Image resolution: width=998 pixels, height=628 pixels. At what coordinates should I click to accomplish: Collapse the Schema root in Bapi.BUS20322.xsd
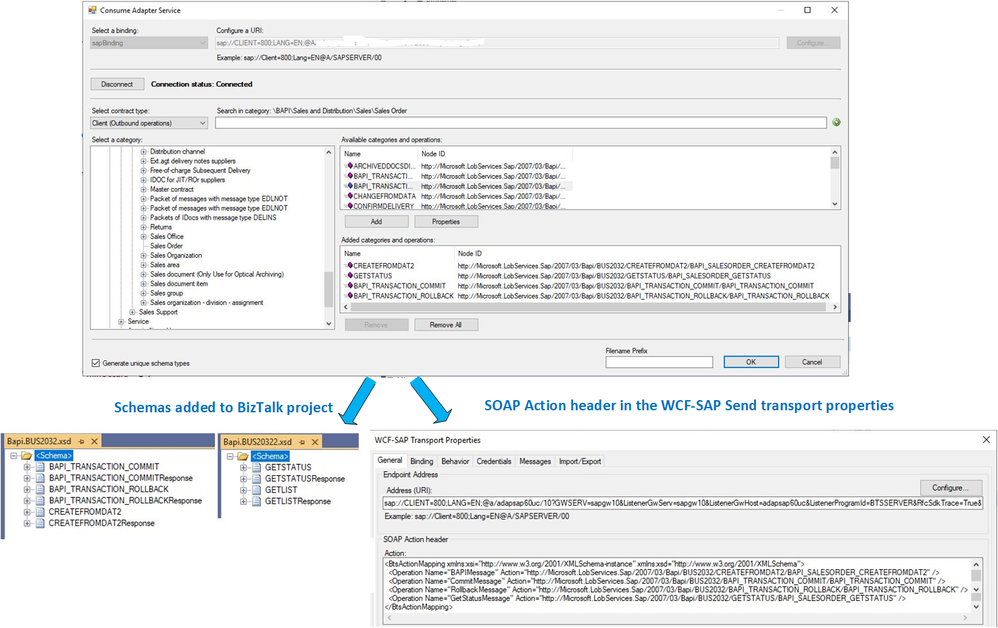(230, 456)
